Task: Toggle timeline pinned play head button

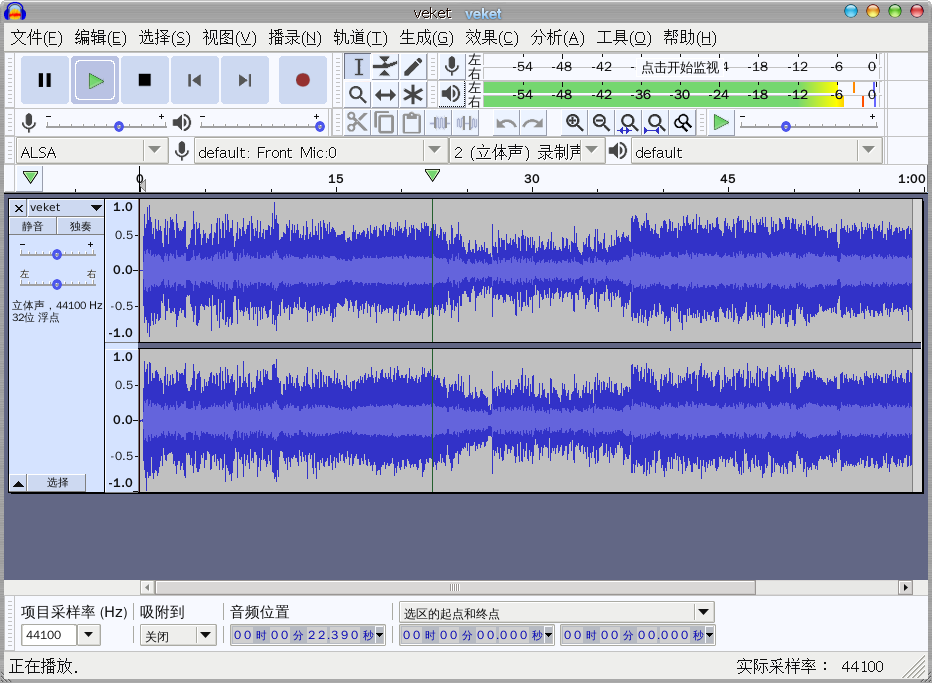Action: coord(30,177)
